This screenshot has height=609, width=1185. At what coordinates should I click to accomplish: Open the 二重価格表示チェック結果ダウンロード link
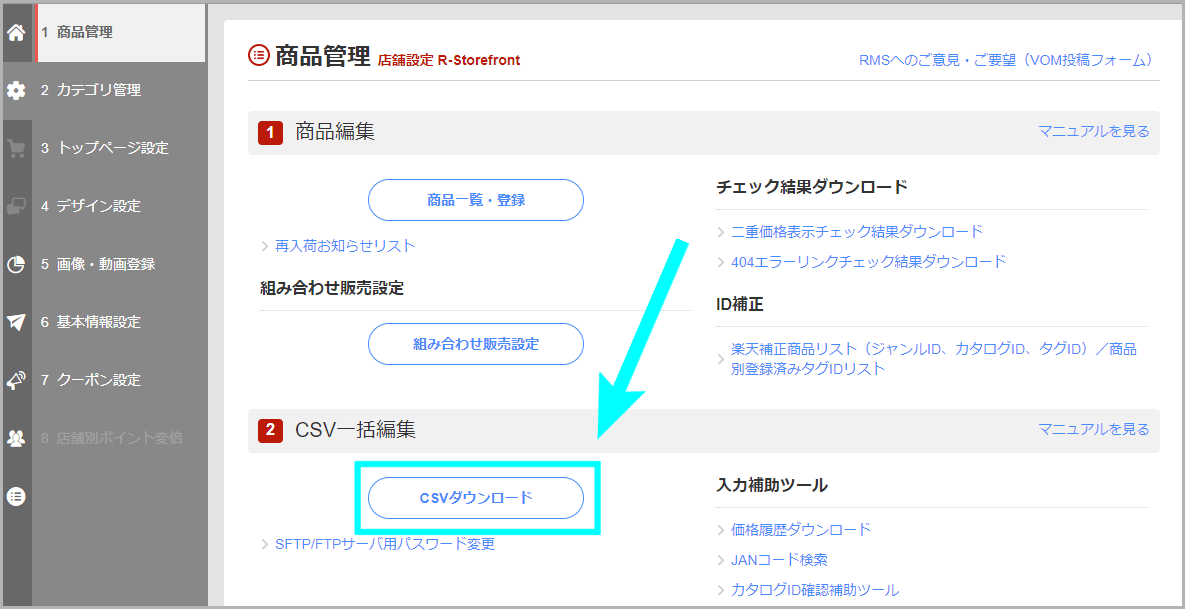[x=857, y=231]
